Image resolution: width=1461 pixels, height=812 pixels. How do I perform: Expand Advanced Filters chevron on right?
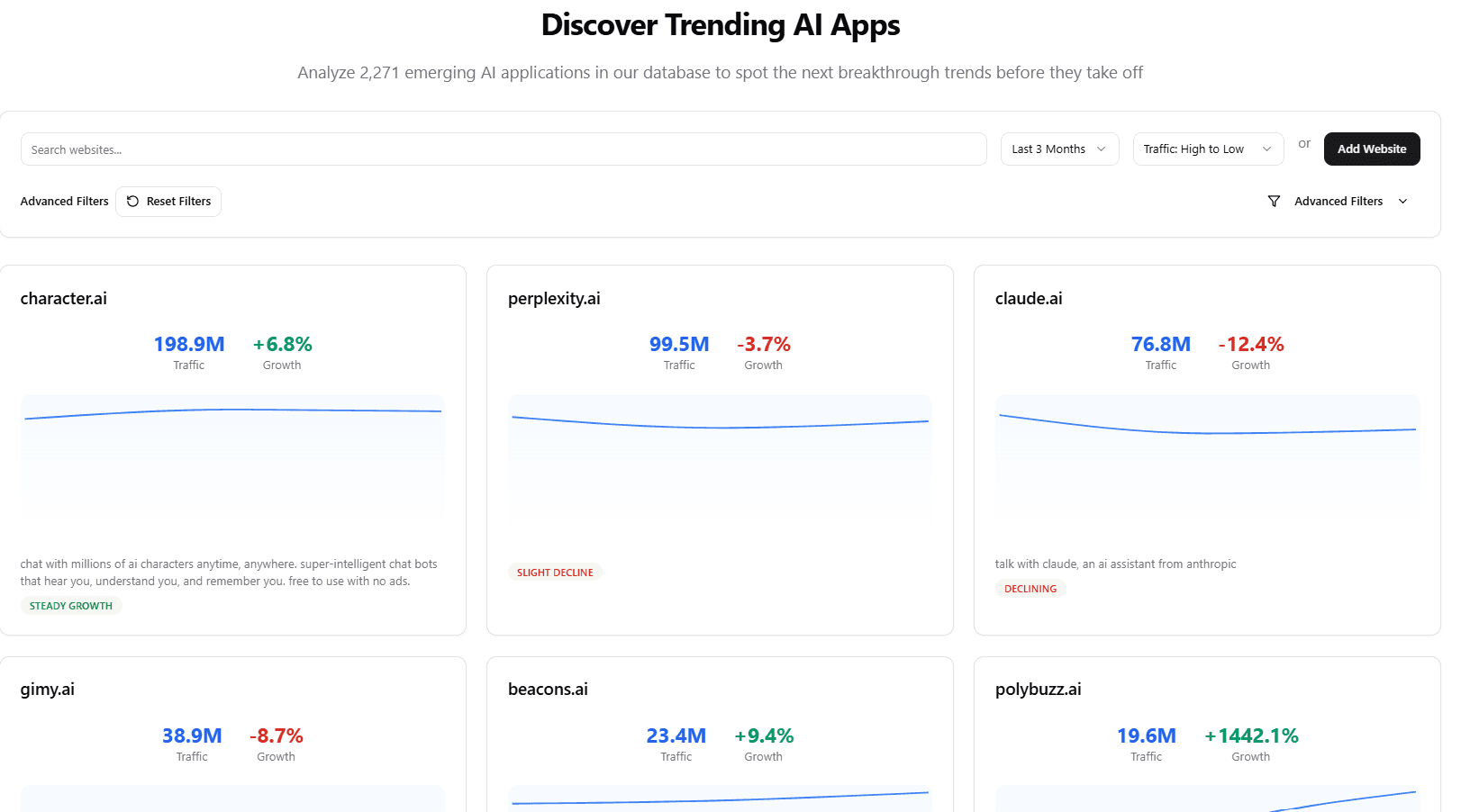point(1402,202)
